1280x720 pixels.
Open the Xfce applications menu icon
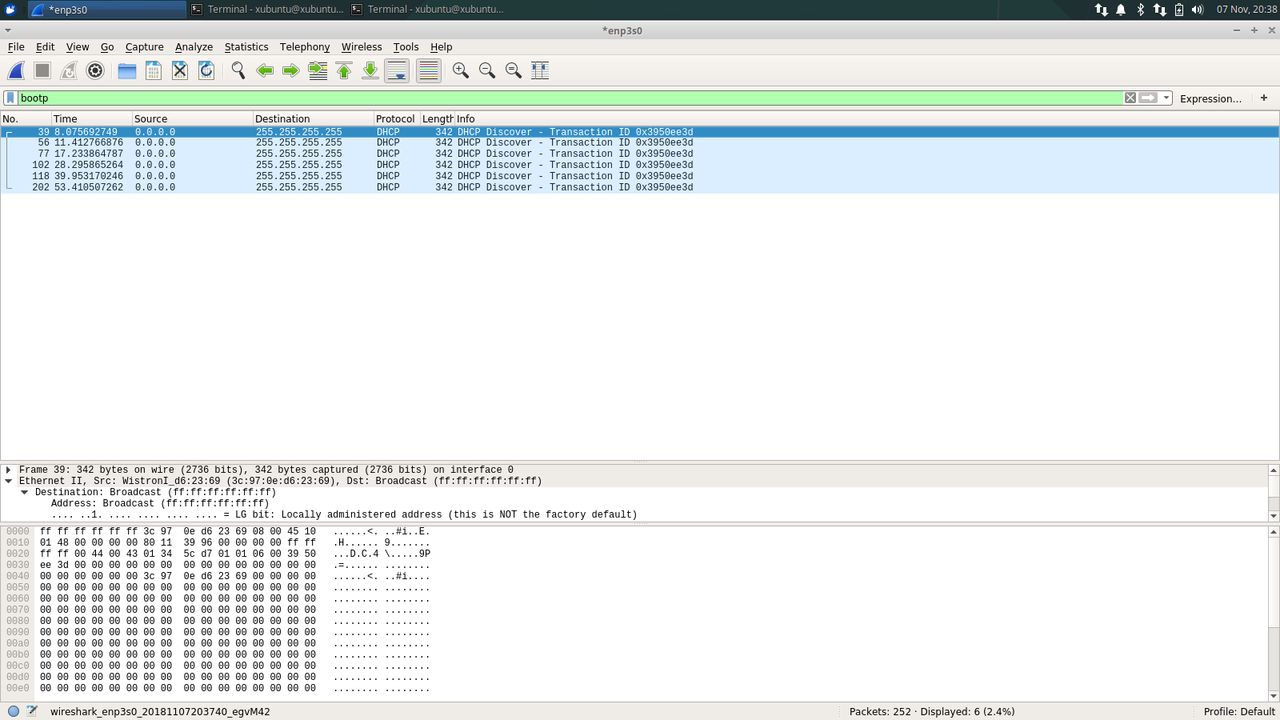(10, 9)
